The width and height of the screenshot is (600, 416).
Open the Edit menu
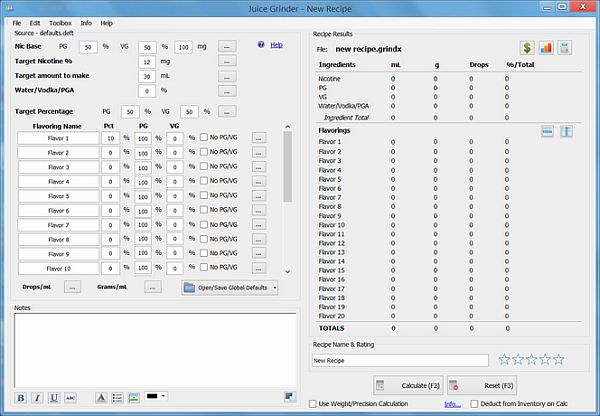pos(35,23)
